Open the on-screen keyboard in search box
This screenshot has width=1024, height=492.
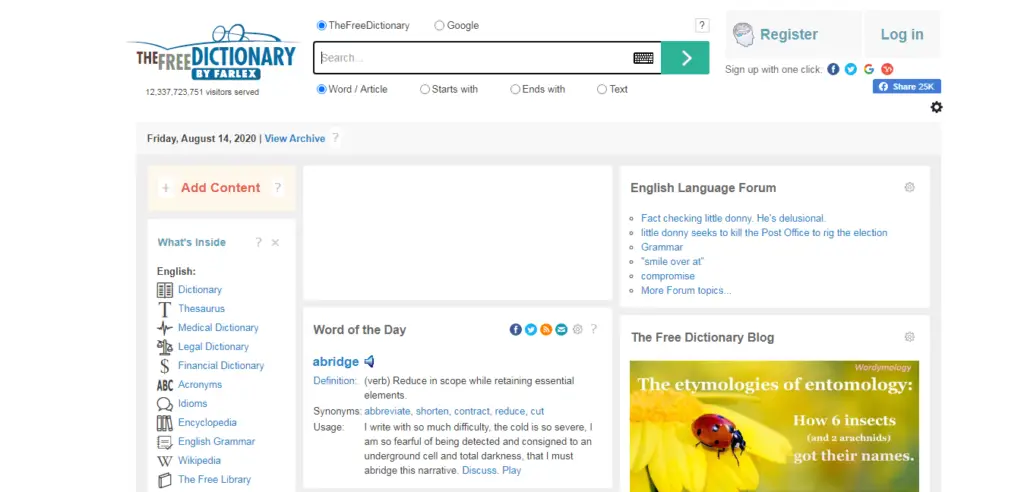[x=643, y=58]
